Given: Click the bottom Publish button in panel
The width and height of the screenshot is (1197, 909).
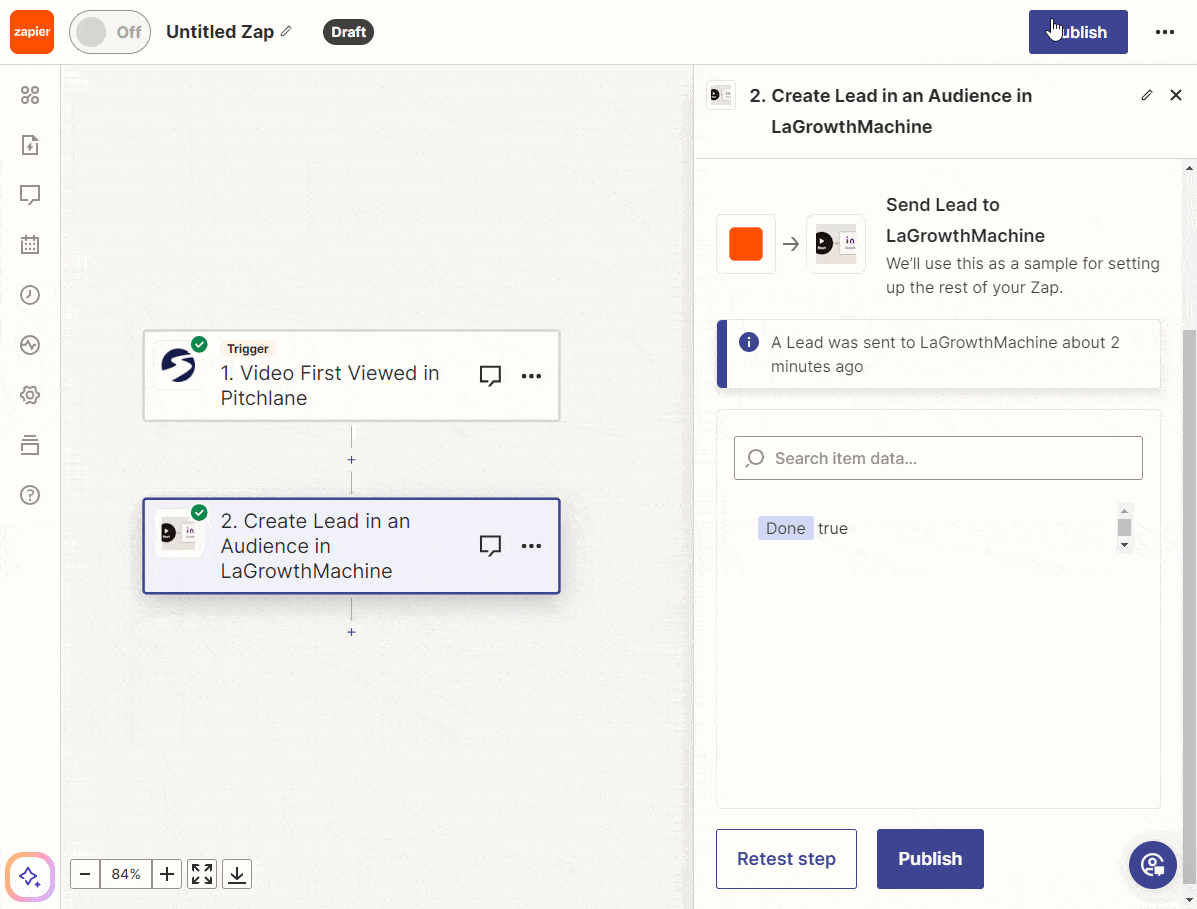Looking at the screenshot, I should (x=930, y=859).
